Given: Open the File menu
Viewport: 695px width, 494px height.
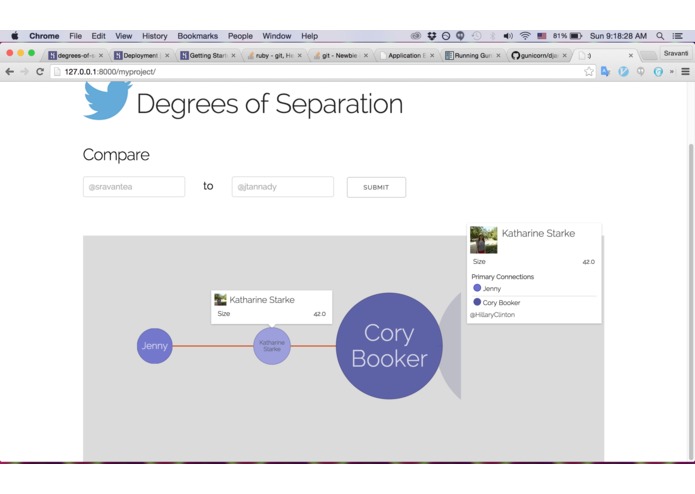Looking at the screenshot, I should (x=75, y=36).
